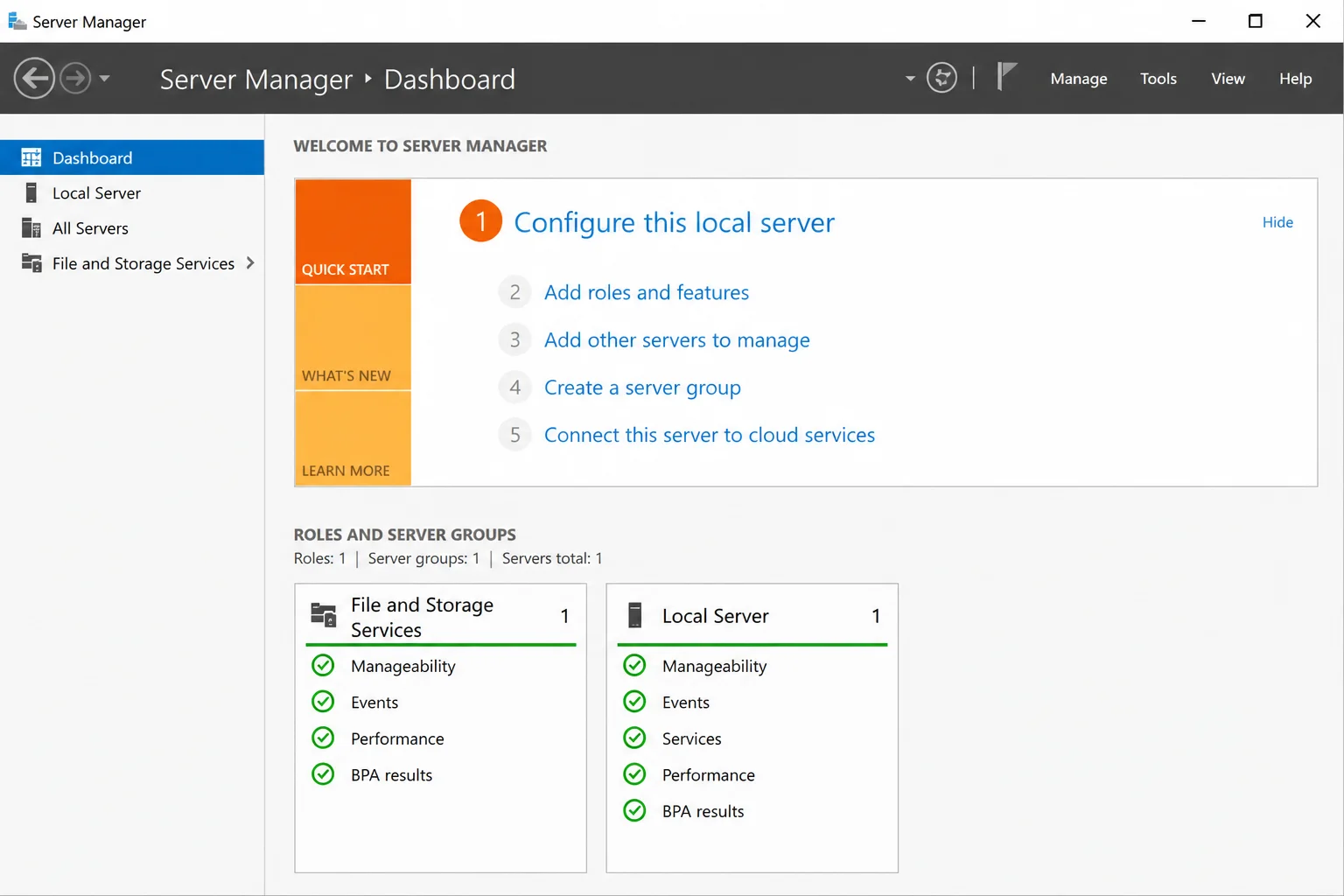
Task: Click the Refresh dashboard icon
Action: coord(941,78)
